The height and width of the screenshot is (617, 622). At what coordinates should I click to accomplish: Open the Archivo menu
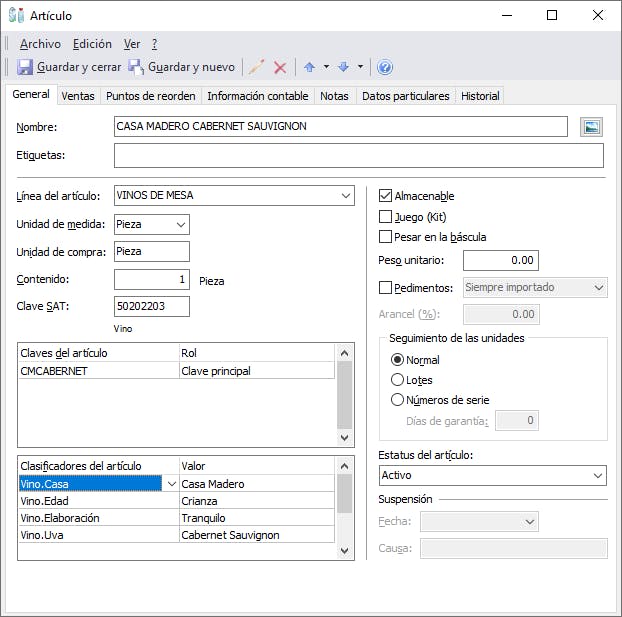(x=40, y=44)
